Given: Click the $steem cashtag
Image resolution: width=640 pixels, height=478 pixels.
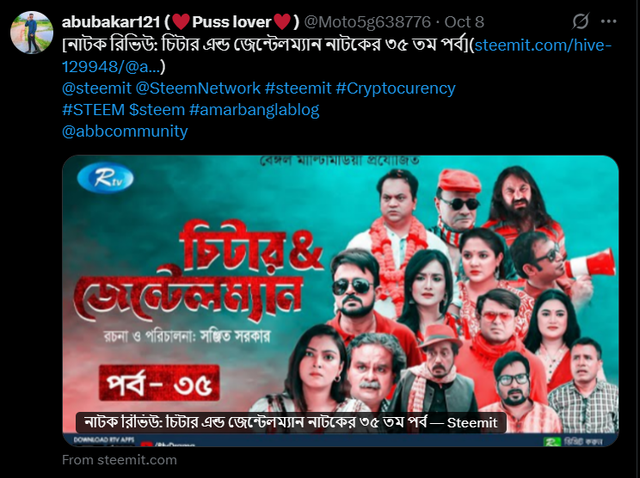Looking at the screenshot, I should coord(157,110).
